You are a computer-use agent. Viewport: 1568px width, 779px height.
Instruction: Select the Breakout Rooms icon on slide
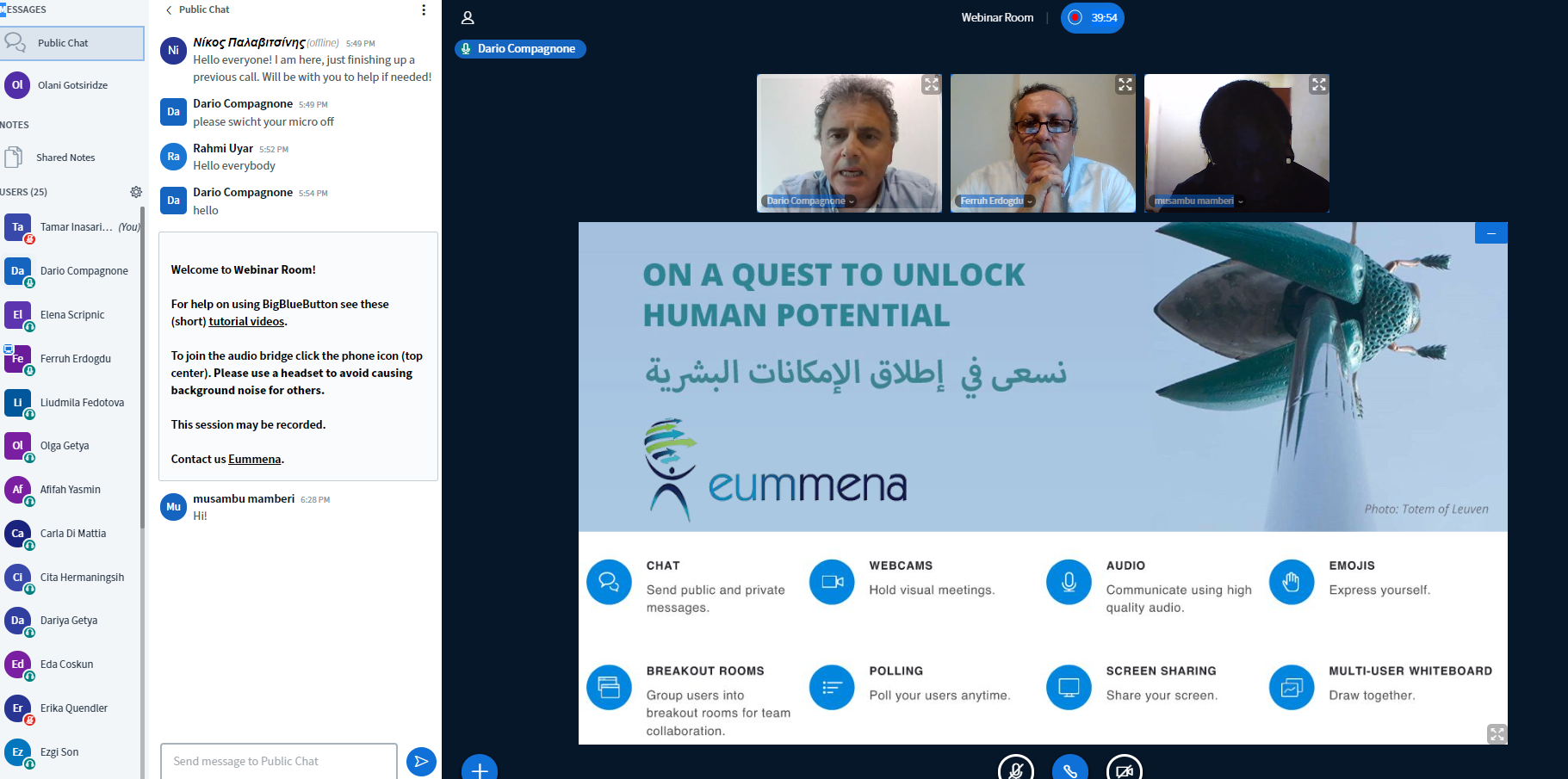(609, 687)
